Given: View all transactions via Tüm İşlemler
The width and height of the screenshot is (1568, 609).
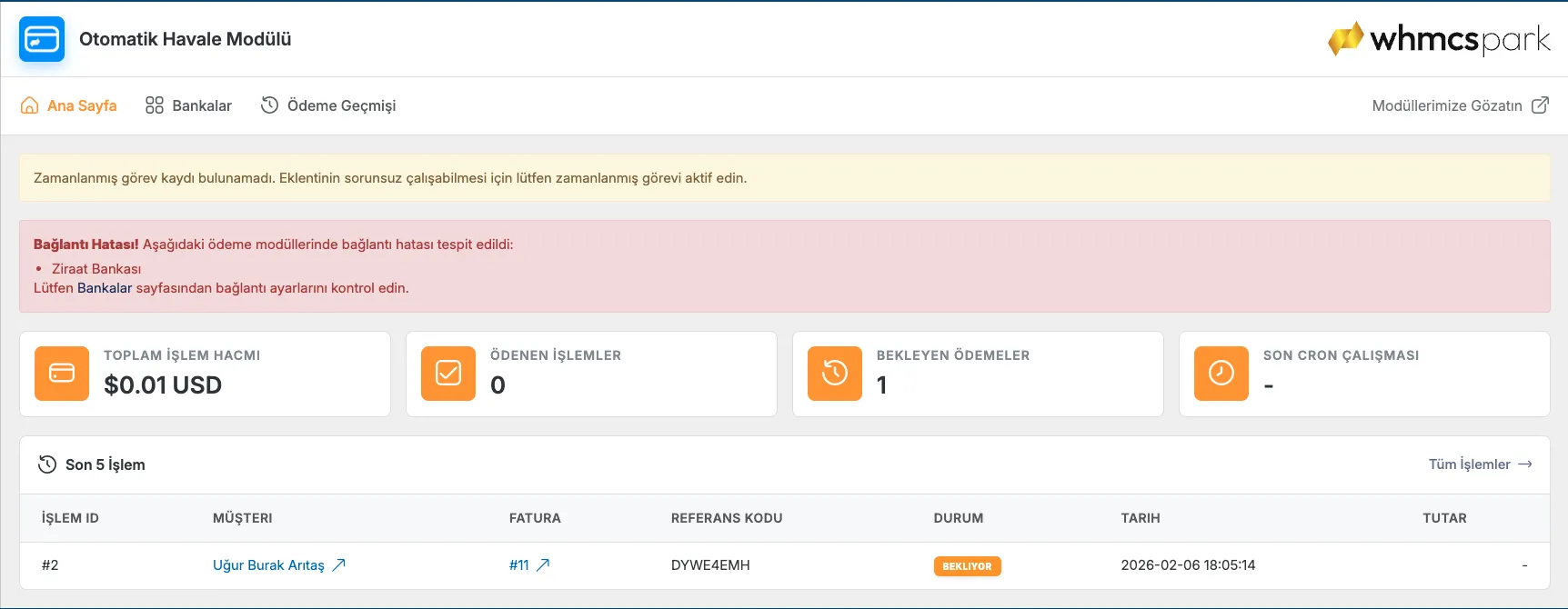Looking at the screenshot, I should 1480,464.
